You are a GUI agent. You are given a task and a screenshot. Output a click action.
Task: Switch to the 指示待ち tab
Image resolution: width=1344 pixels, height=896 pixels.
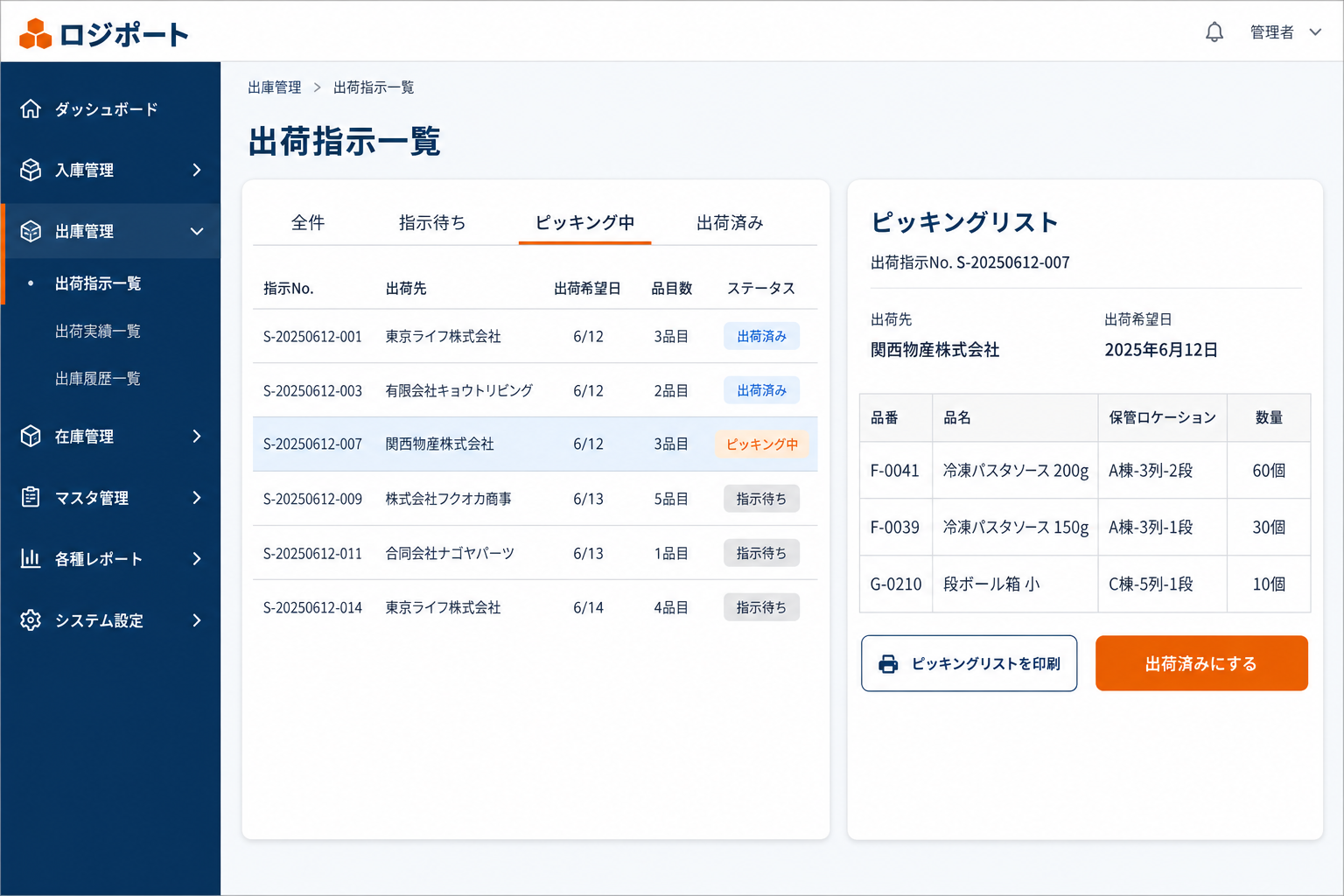[x=432, y=222]
